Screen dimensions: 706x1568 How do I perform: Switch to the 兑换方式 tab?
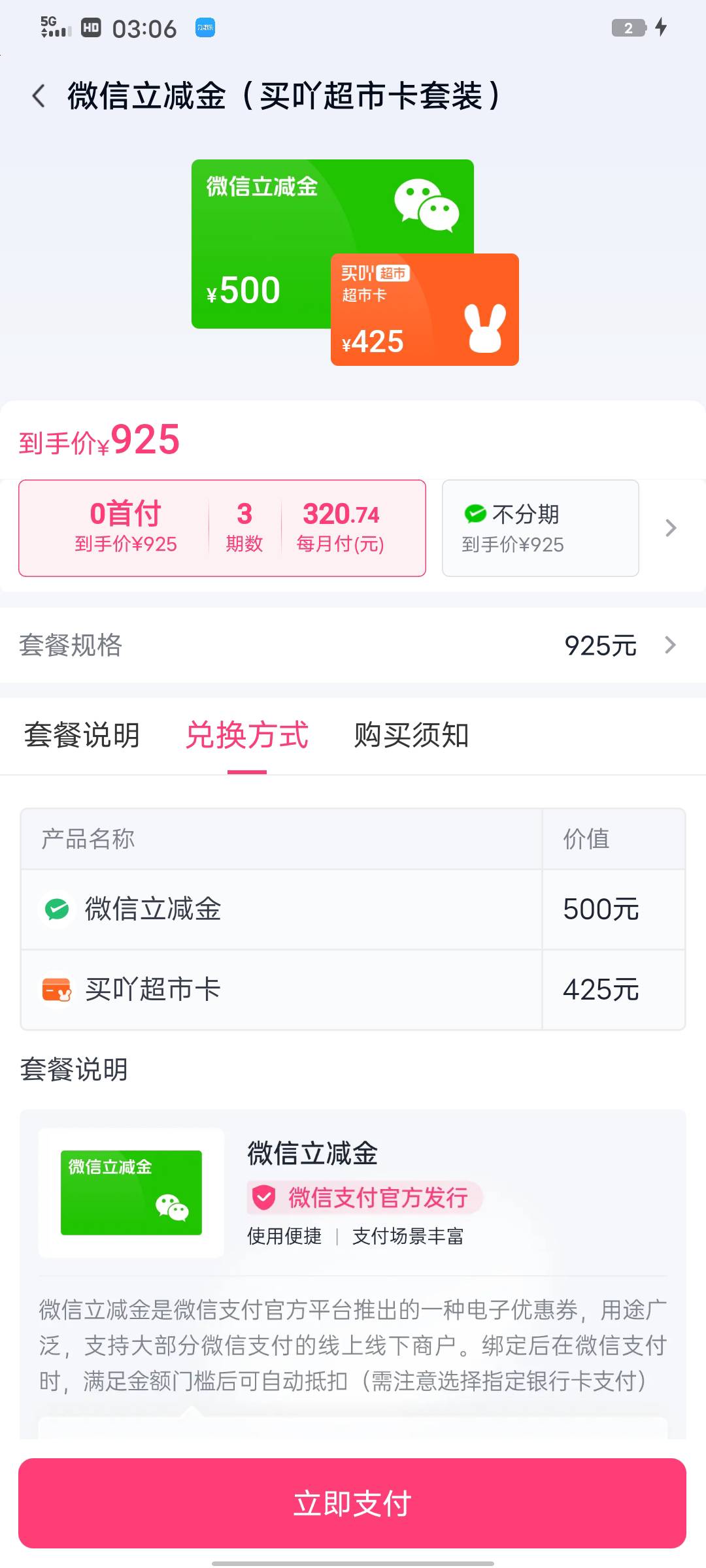pyautogui.click(x=247, y=735)
